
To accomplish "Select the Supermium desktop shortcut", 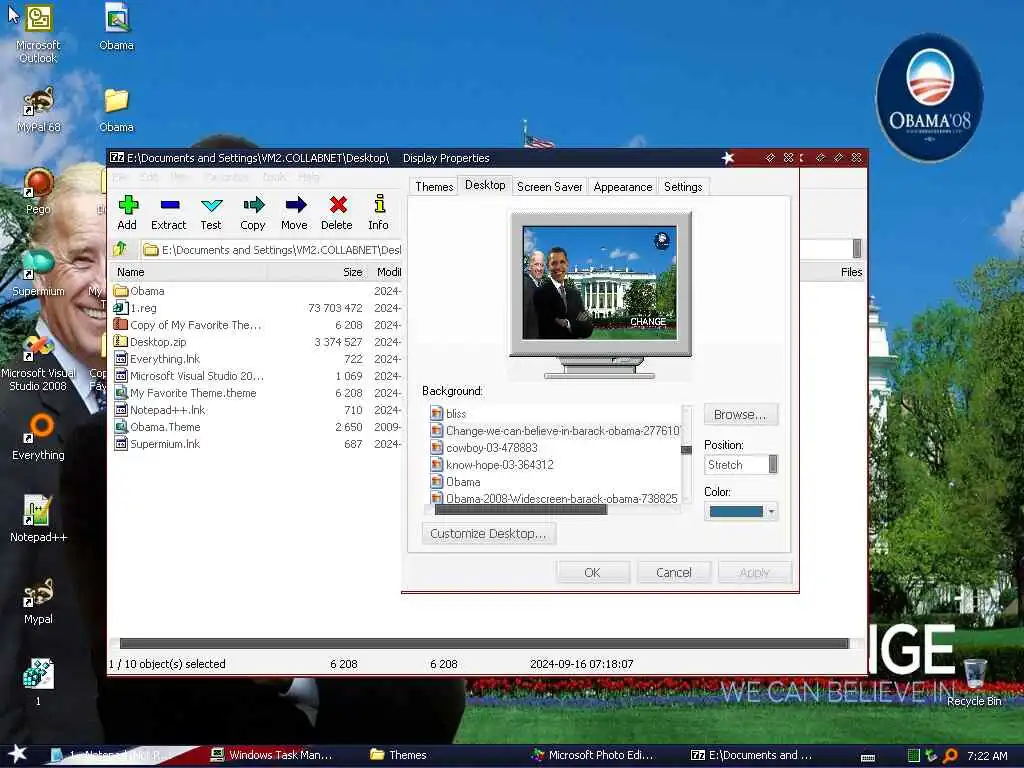I will coord(38,274).
